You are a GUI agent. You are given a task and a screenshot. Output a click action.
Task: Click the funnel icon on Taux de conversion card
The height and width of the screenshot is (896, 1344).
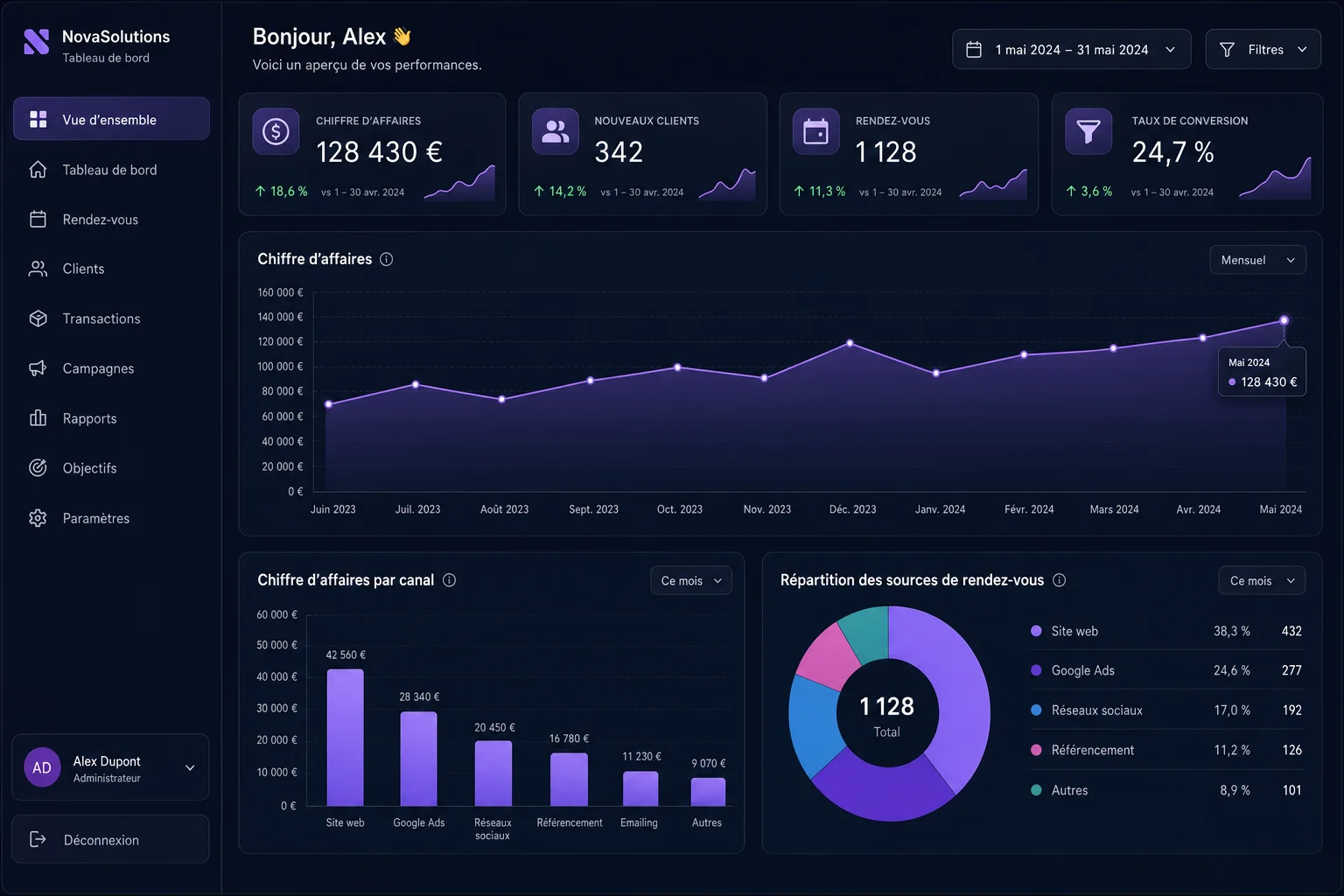pos(1088,131)
